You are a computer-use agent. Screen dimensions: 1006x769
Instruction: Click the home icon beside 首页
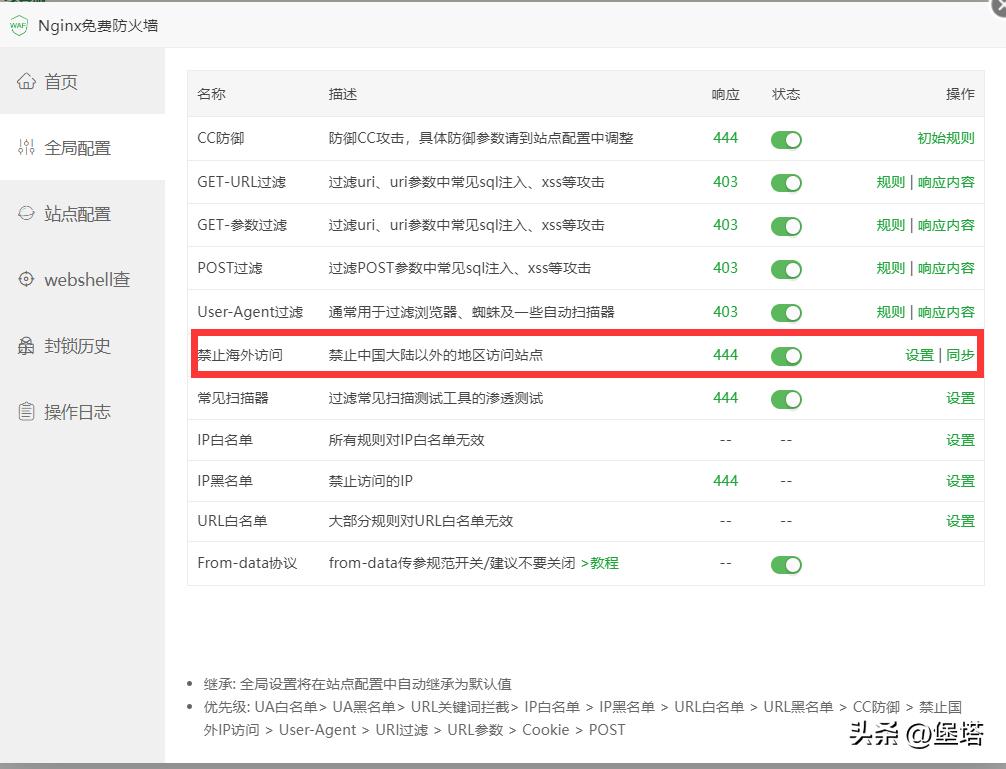point(26,82)
